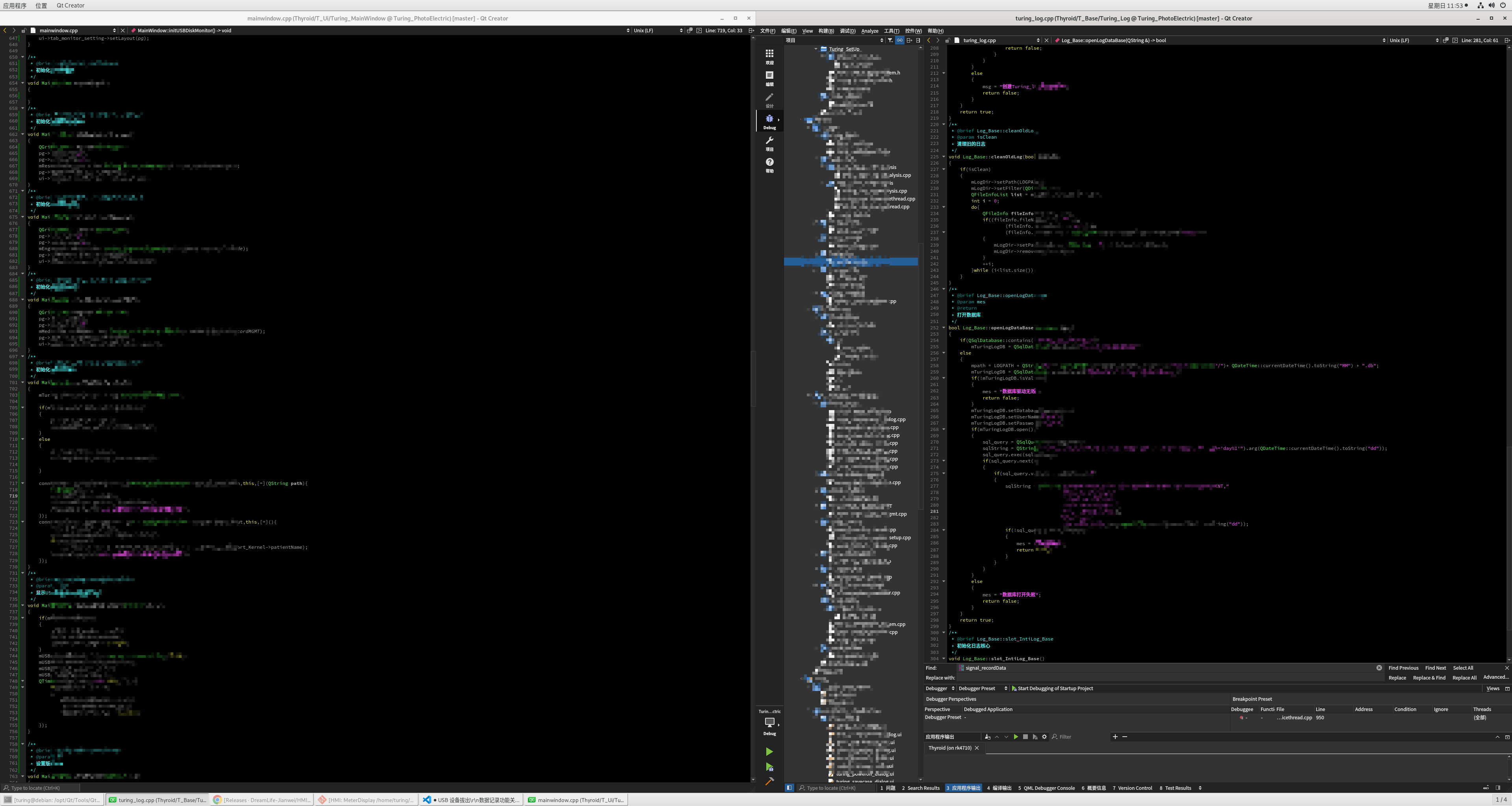This screenshot has height=806, width=1512.
Task: Click Replace & Find button
Action: [1428, 678]
